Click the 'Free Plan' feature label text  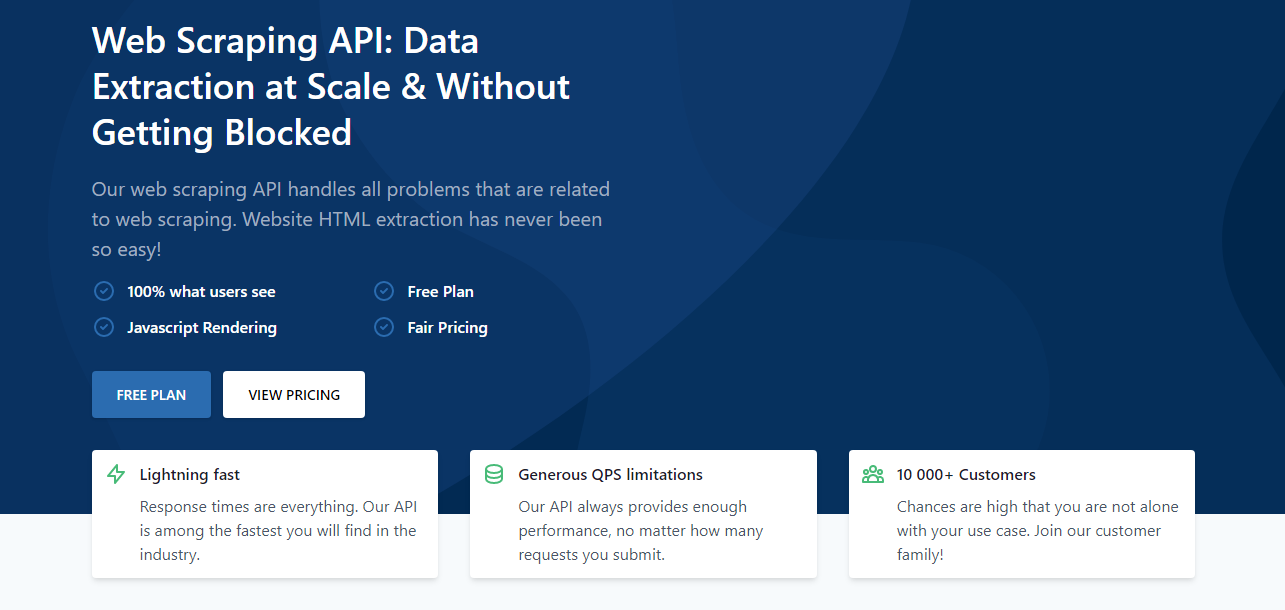tap(440, 292)
